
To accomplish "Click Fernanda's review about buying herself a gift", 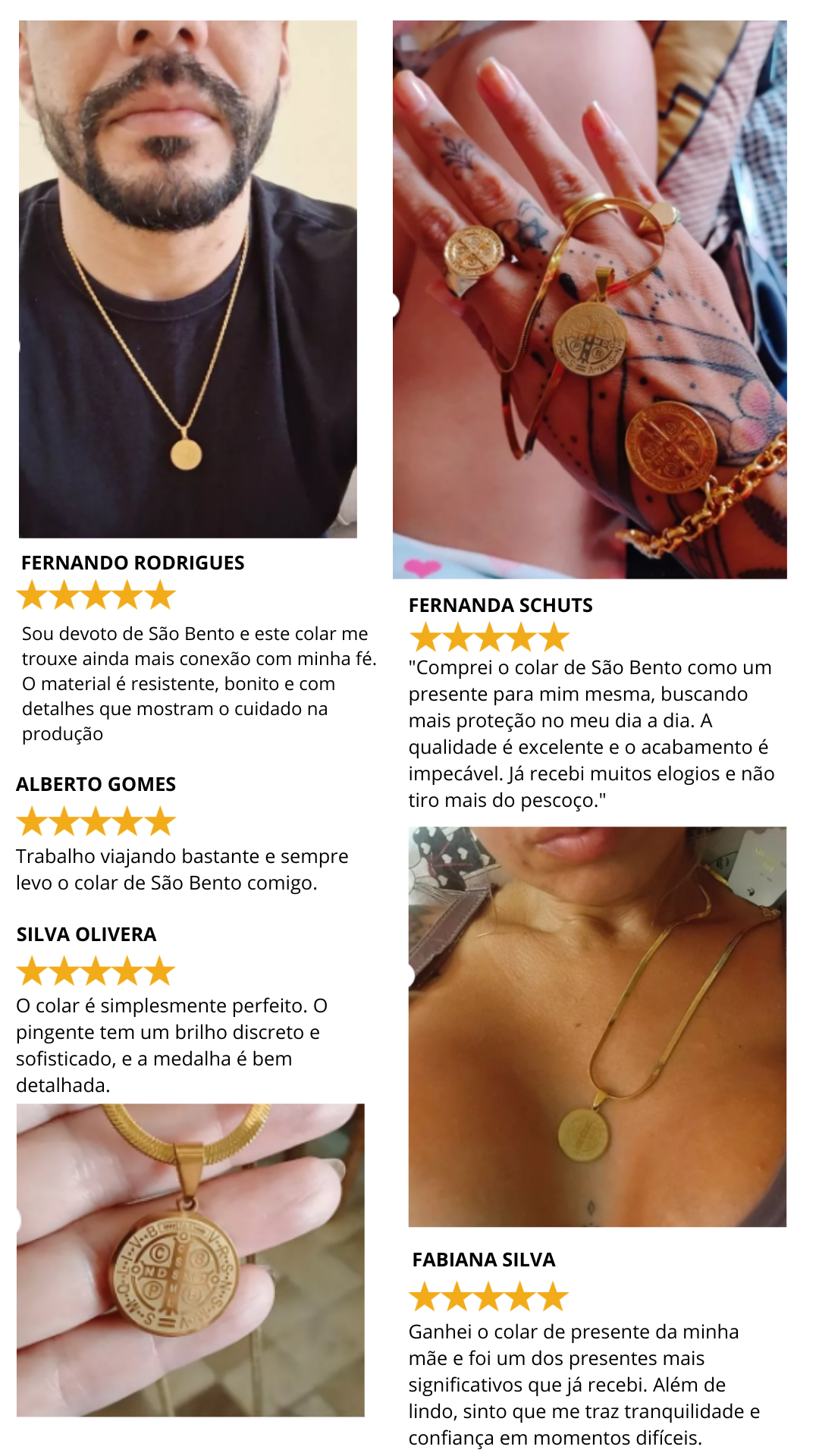I will [591, 733].
